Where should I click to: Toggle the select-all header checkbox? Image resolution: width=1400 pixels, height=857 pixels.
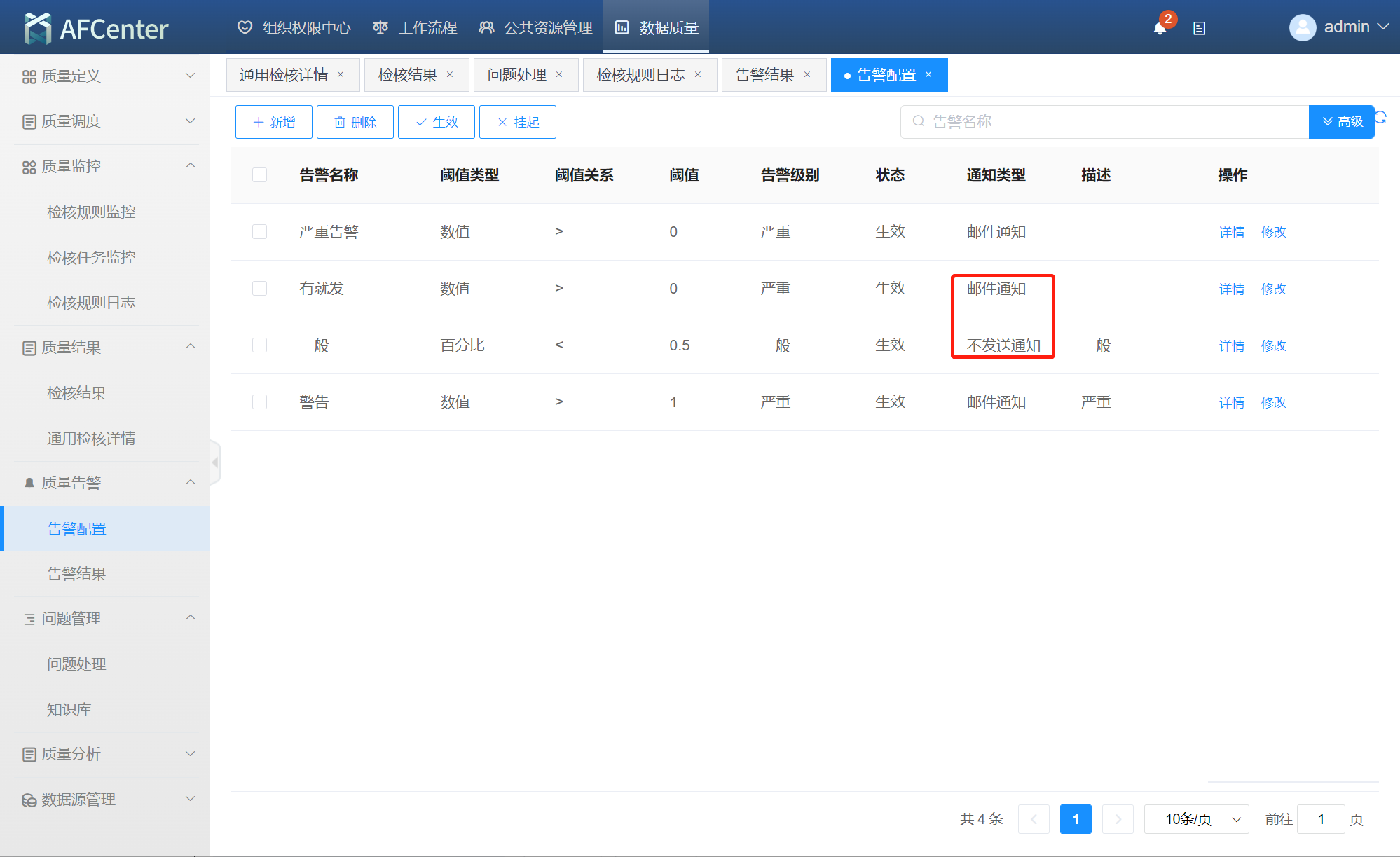tap(259, 175)
